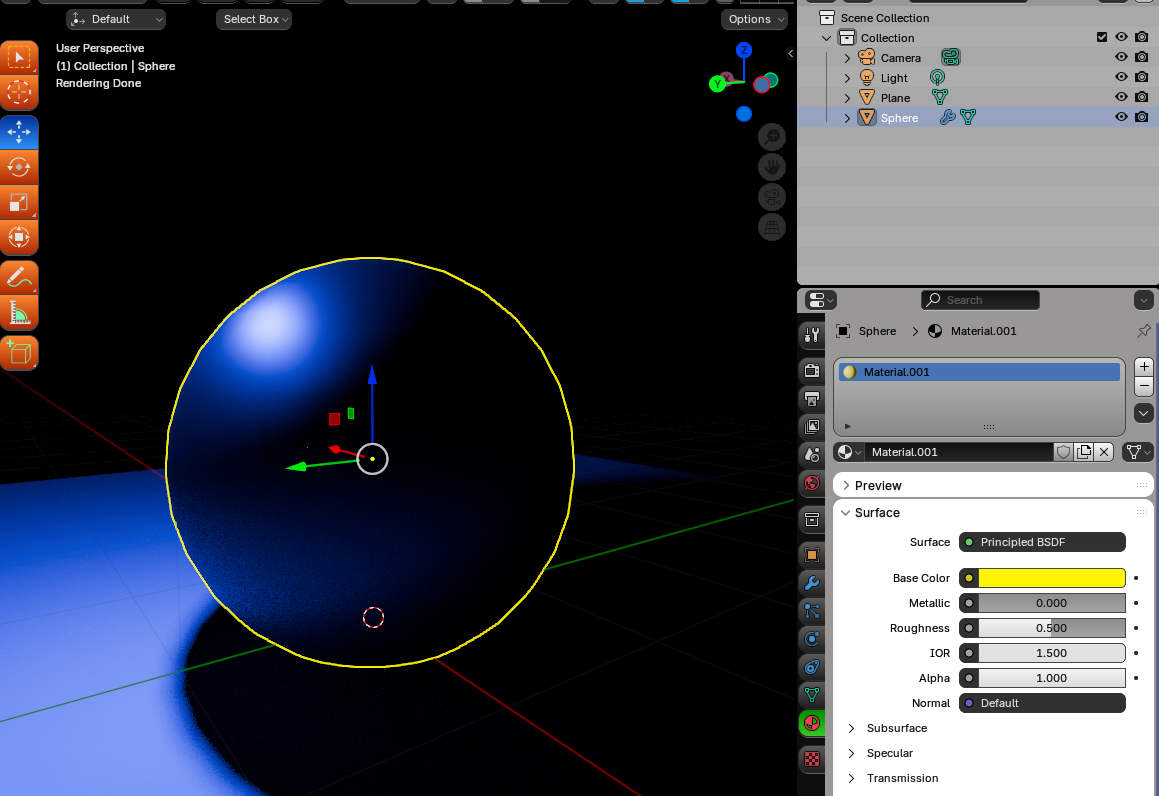Hide the Sphere object in viewport
Viewport: 1159px width, 796px height.
[1121, 118]
